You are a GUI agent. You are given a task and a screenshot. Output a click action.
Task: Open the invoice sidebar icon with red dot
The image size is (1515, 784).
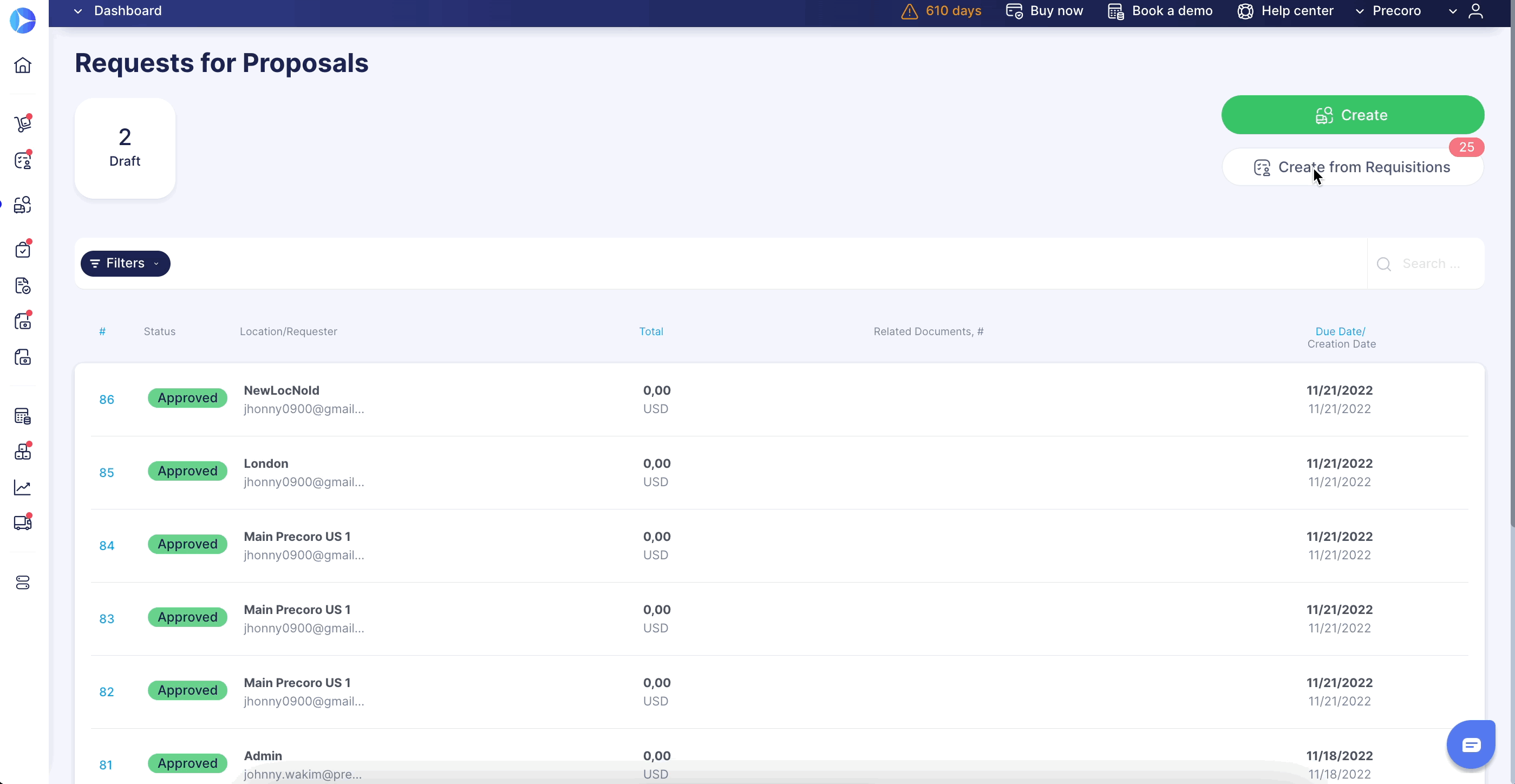[23, 321]
